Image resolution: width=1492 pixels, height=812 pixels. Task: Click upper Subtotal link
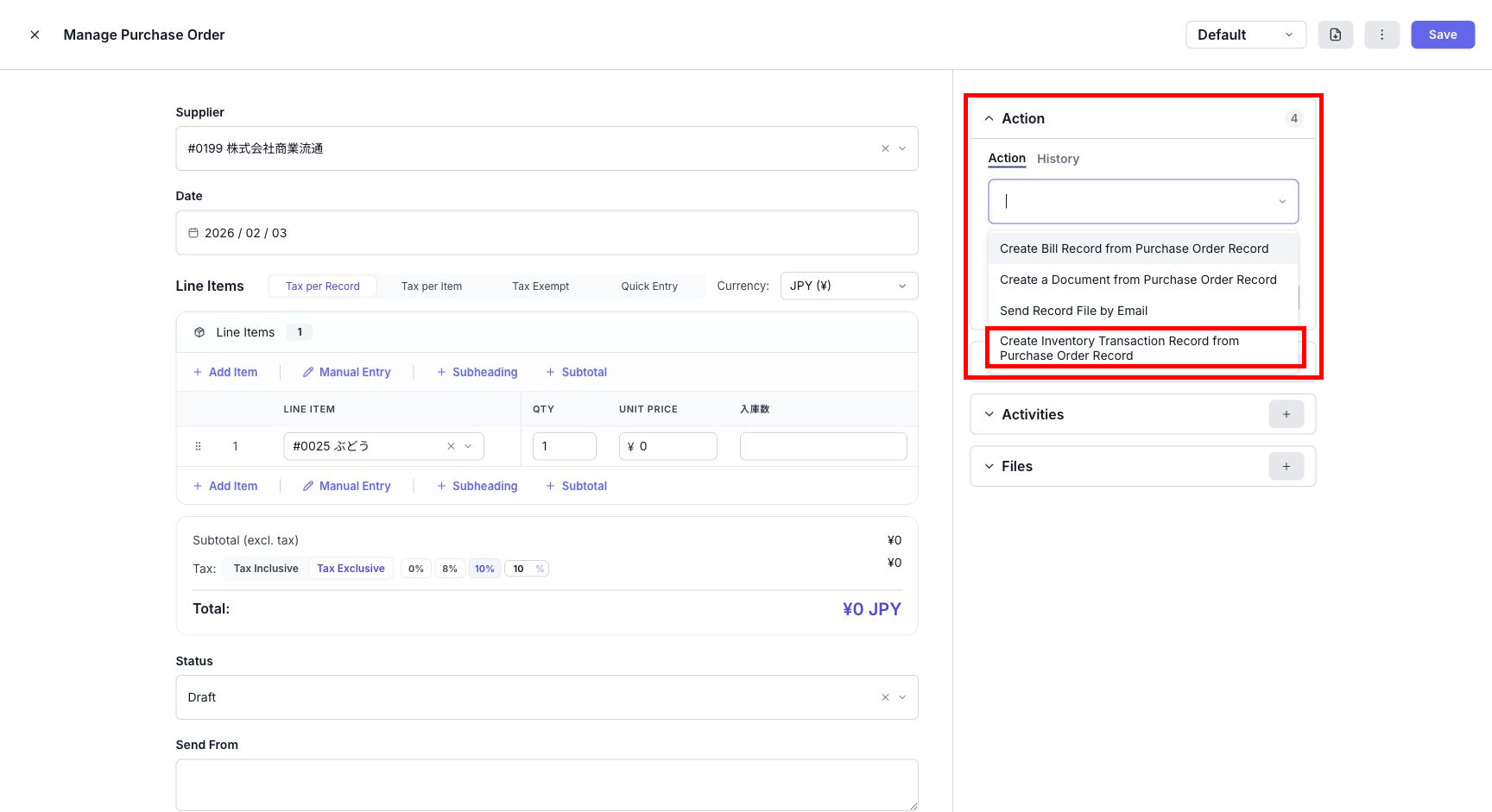tap(577, 372)
